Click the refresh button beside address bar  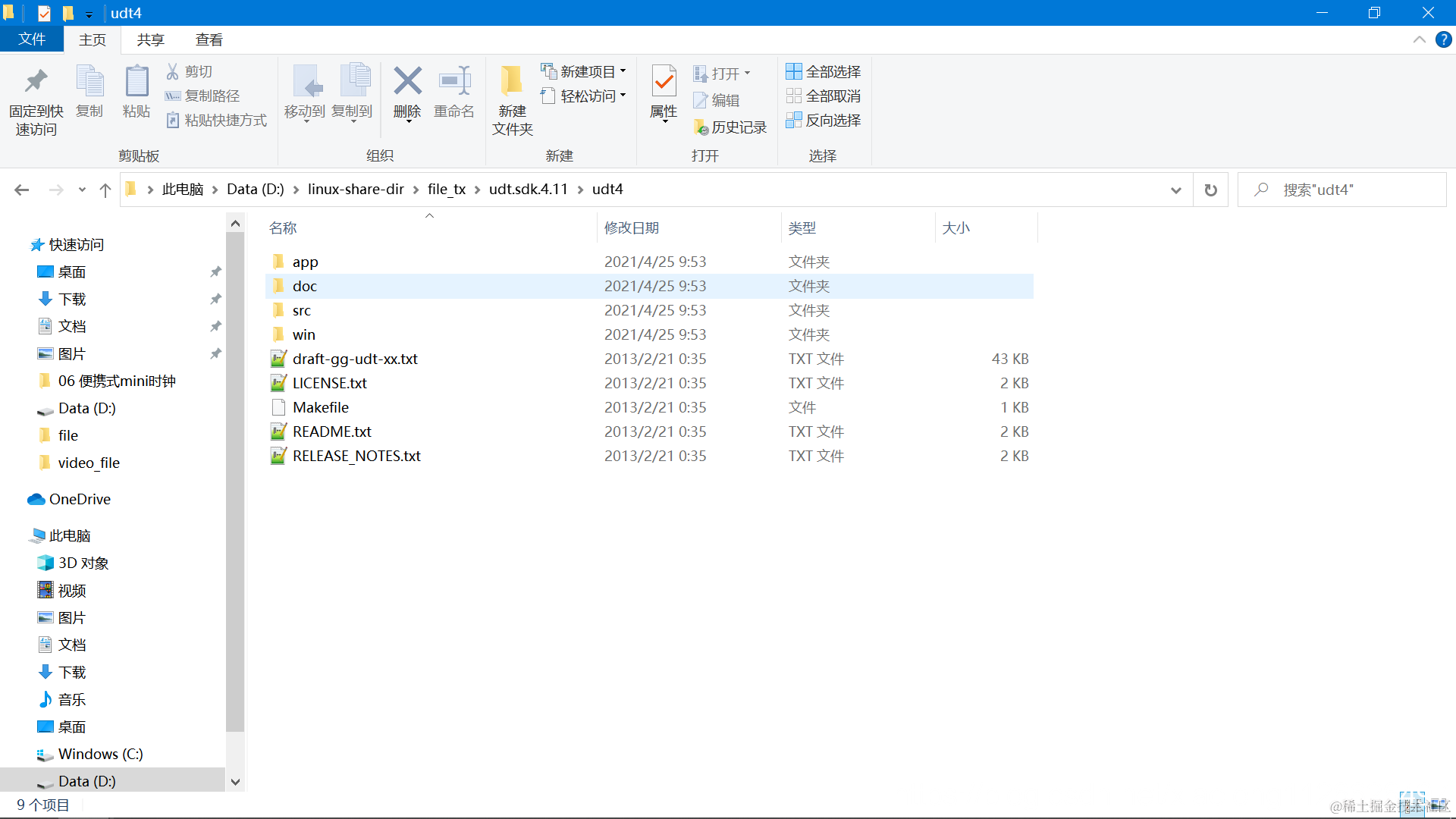[x=1211, y=190]
